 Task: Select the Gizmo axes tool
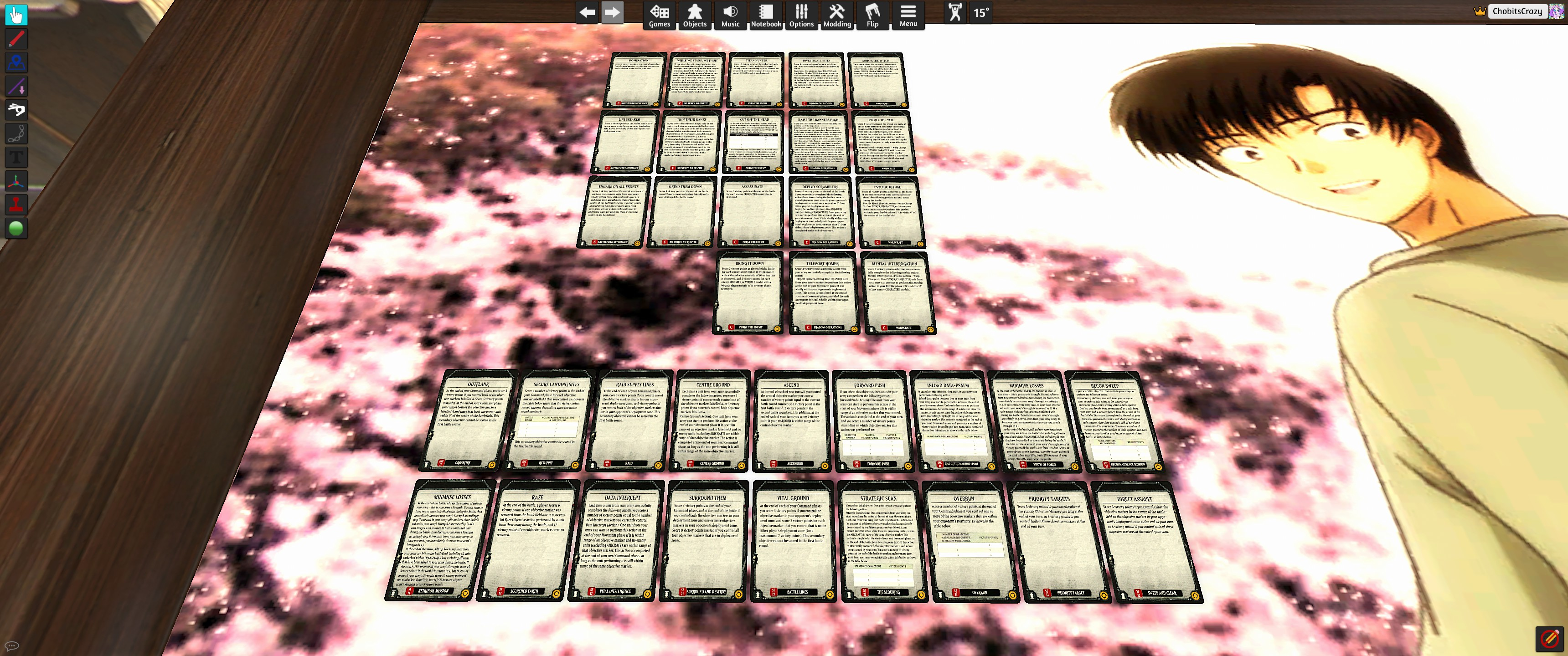coord(16,181)
